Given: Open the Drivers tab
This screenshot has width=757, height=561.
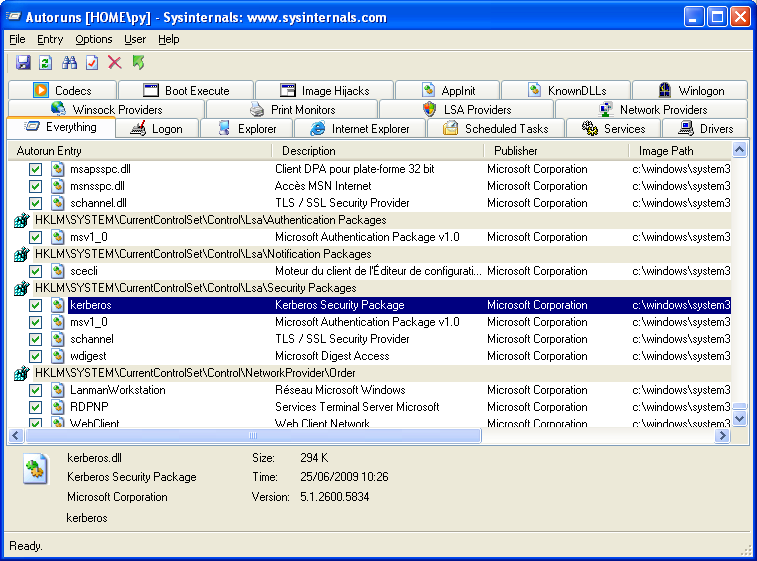Looking at the screenshot, I should 705,129.
